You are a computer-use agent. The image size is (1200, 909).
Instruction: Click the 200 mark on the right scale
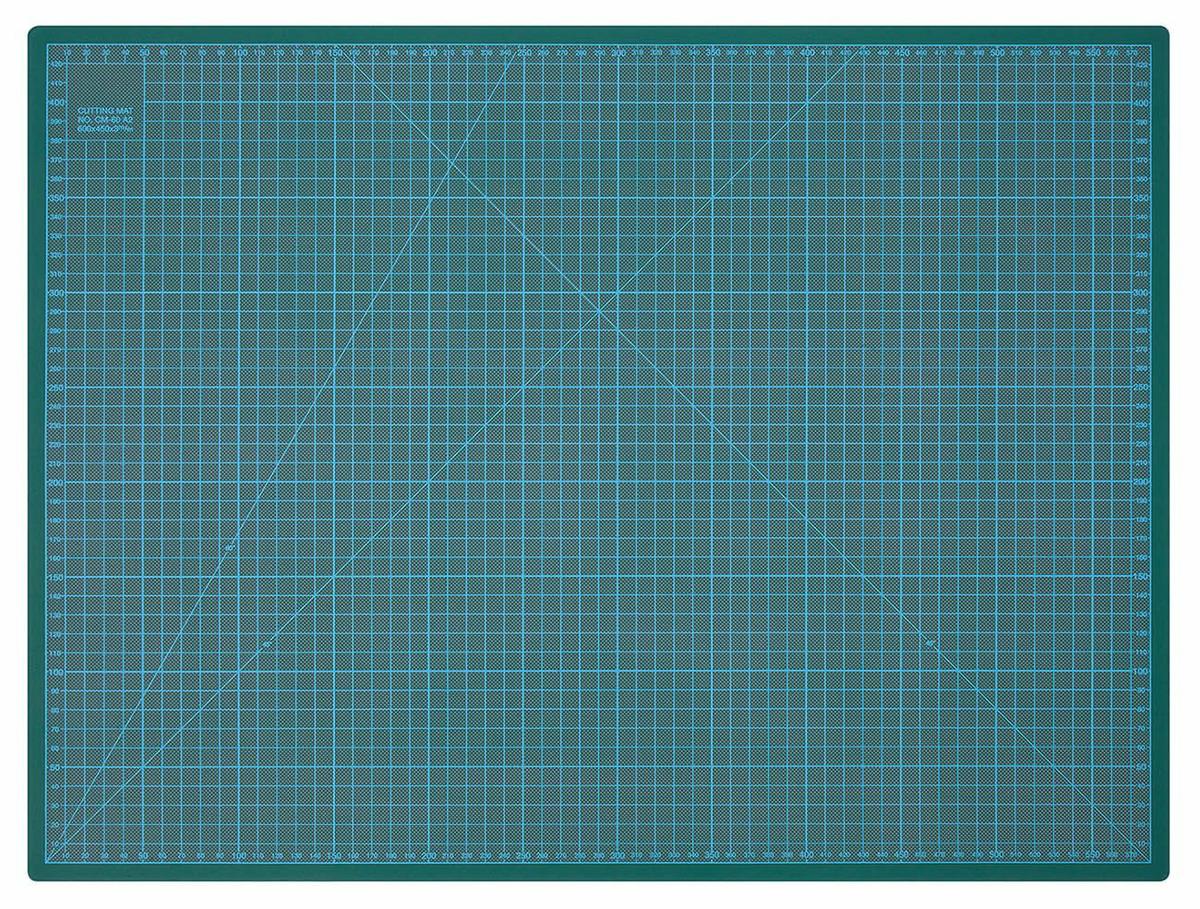point(1142,481)
